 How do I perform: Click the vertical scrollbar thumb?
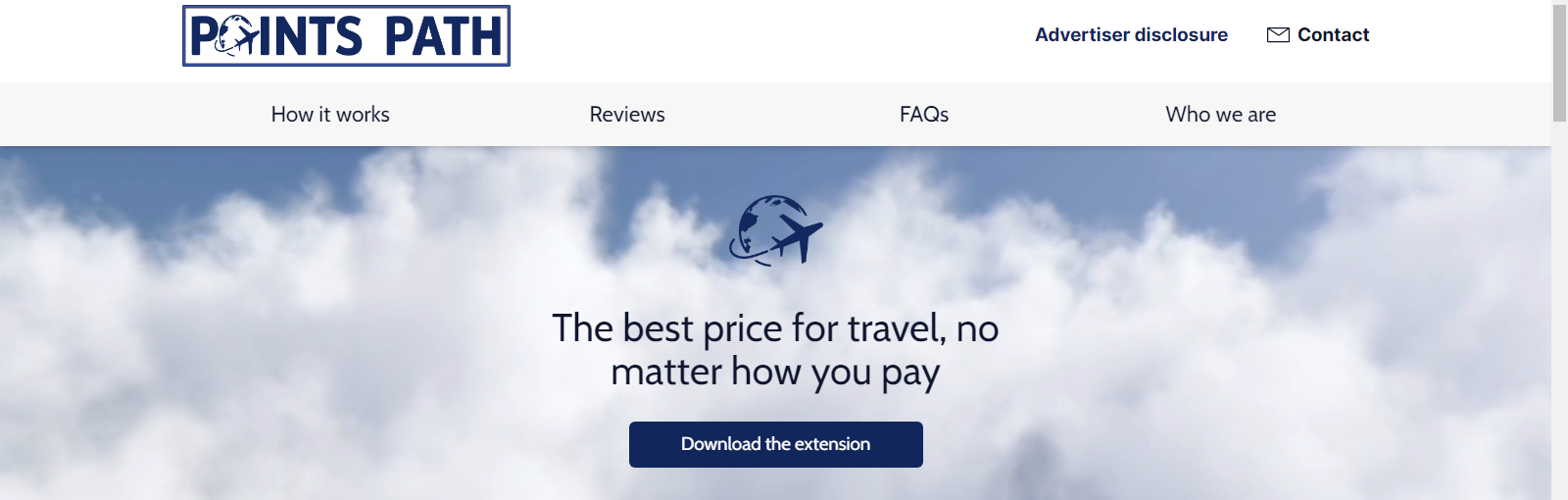(x=1559, y=63)
